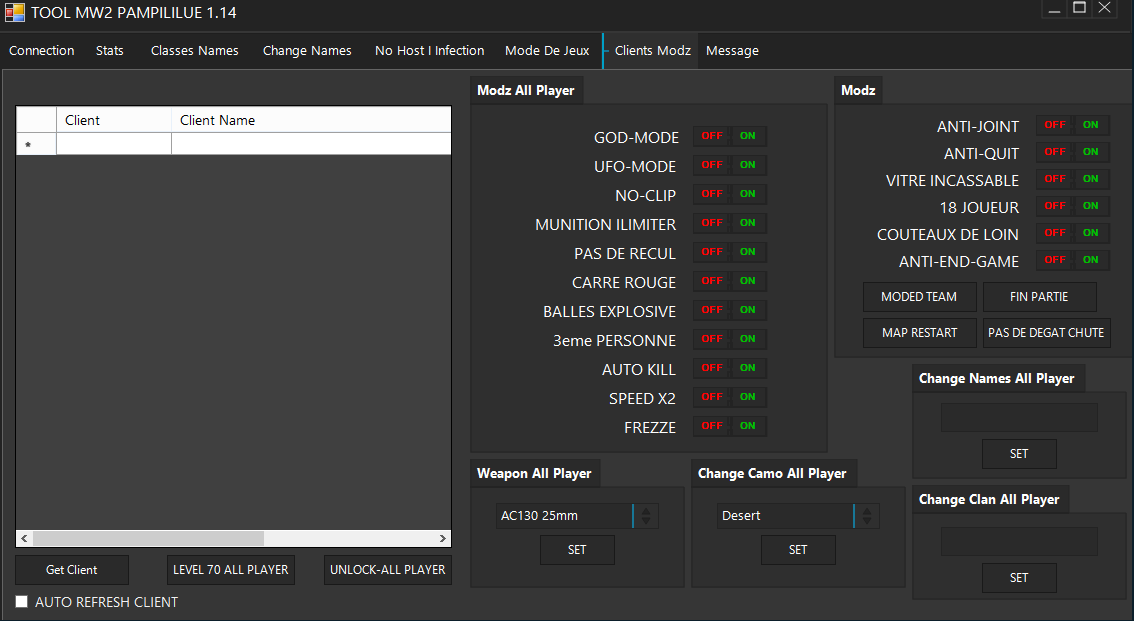This screenshot has height=621, width=1134.
Task: Minimize the tool window
Action: pyautogui.click(x=1054, y=8)
